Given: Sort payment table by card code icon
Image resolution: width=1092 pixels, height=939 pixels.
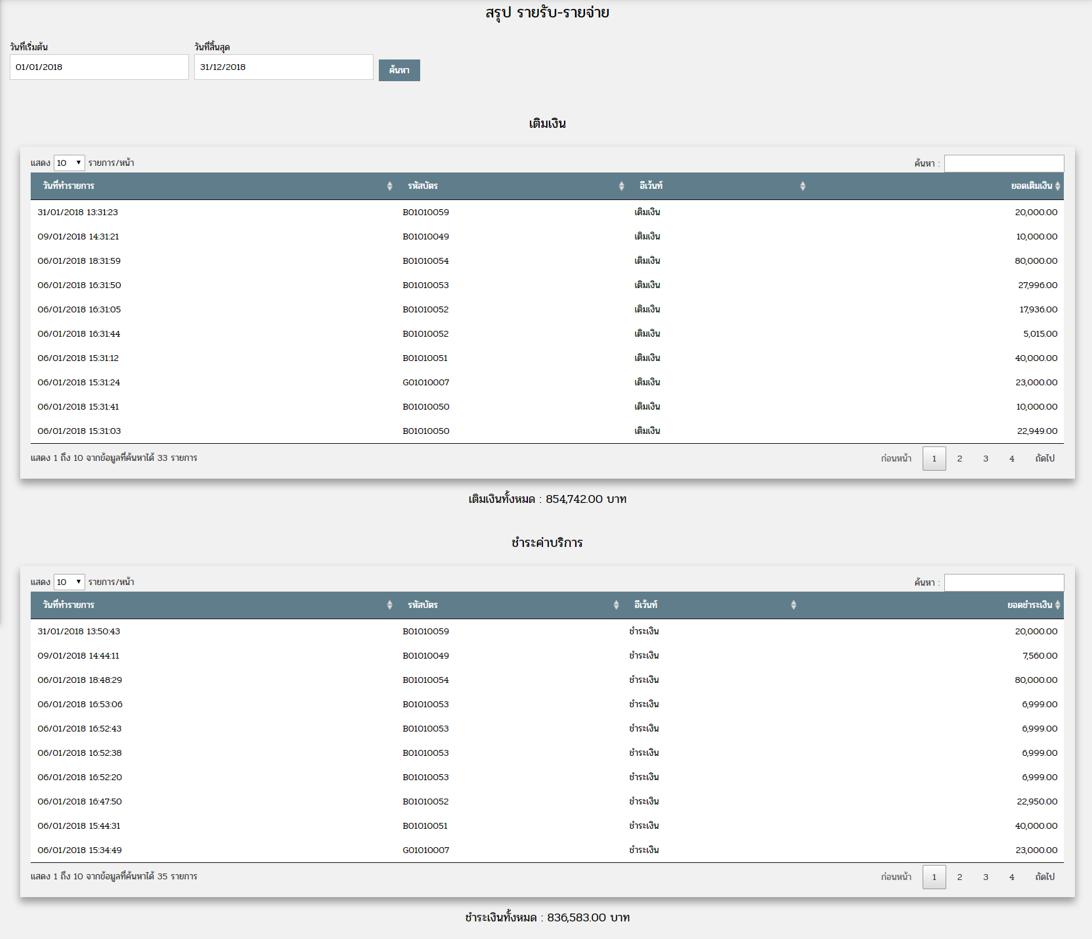Looking at the screenshot, I should 616,605.
